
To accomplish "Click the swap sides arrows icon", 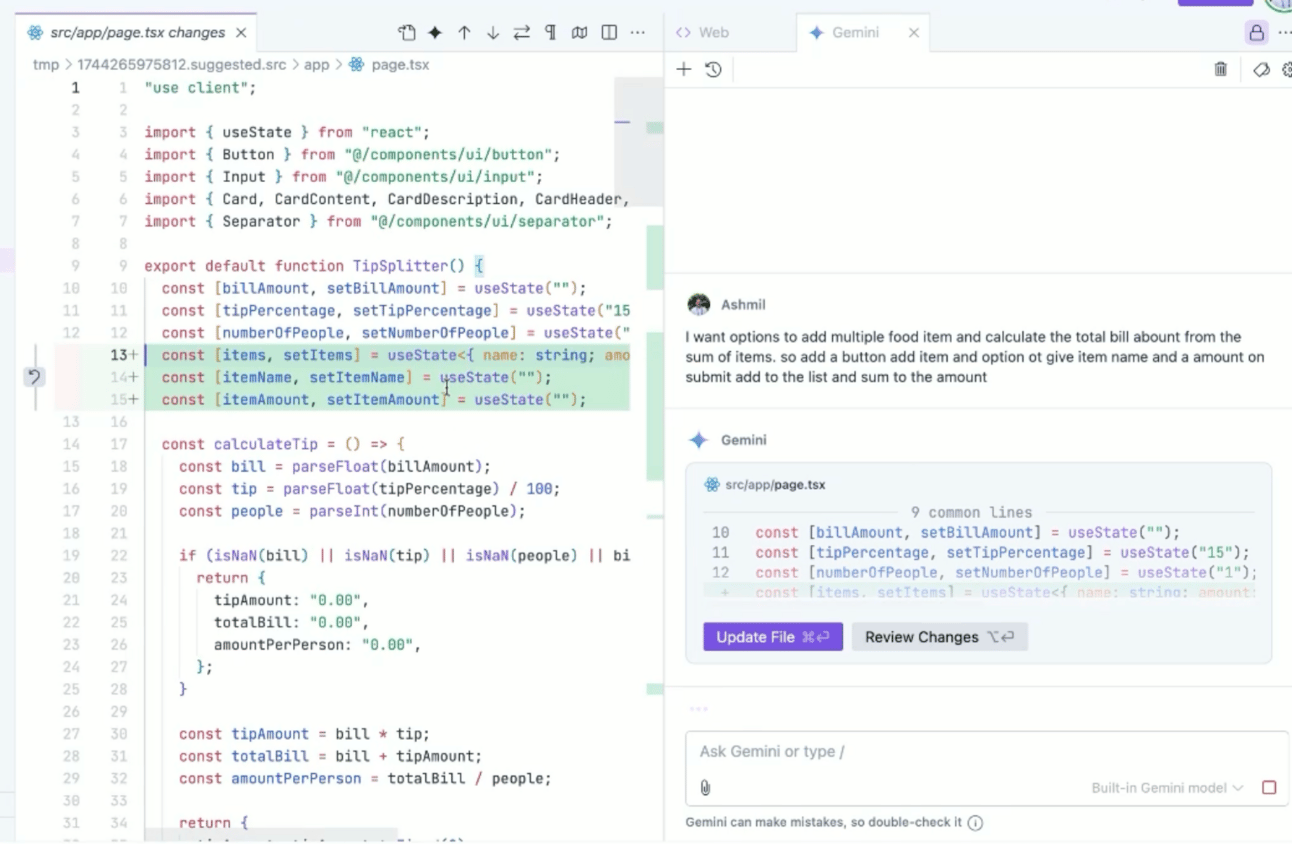I will click(521, 33).
